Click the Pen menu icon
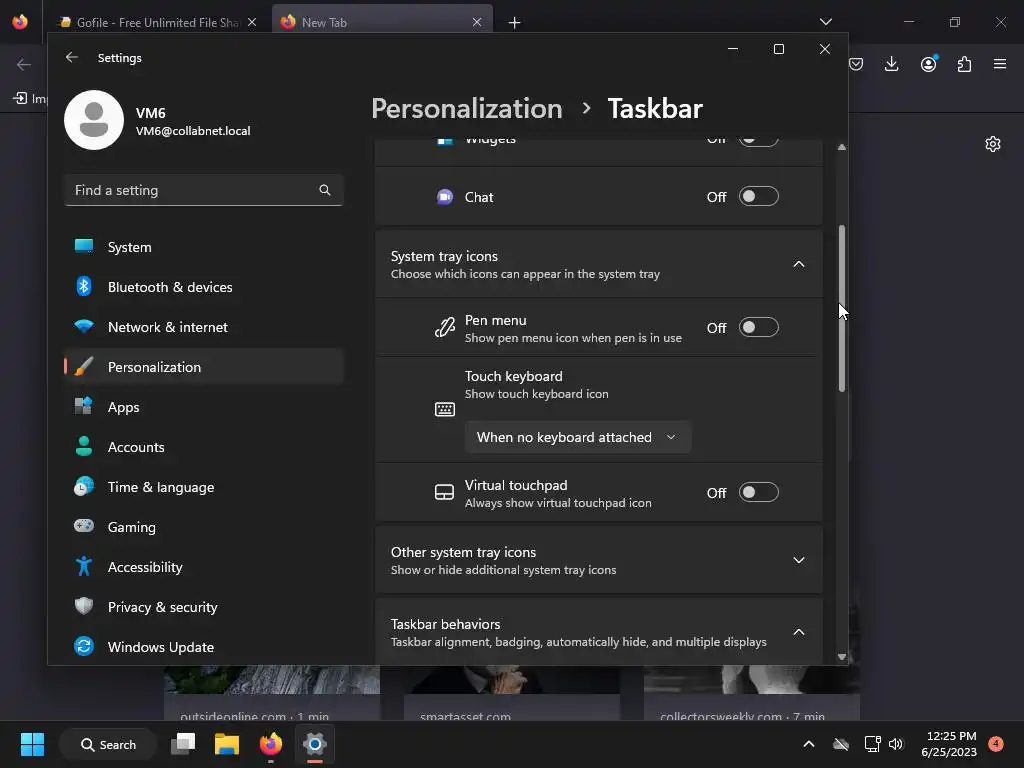The image size is (1024, 768). (x=445, y=327)
